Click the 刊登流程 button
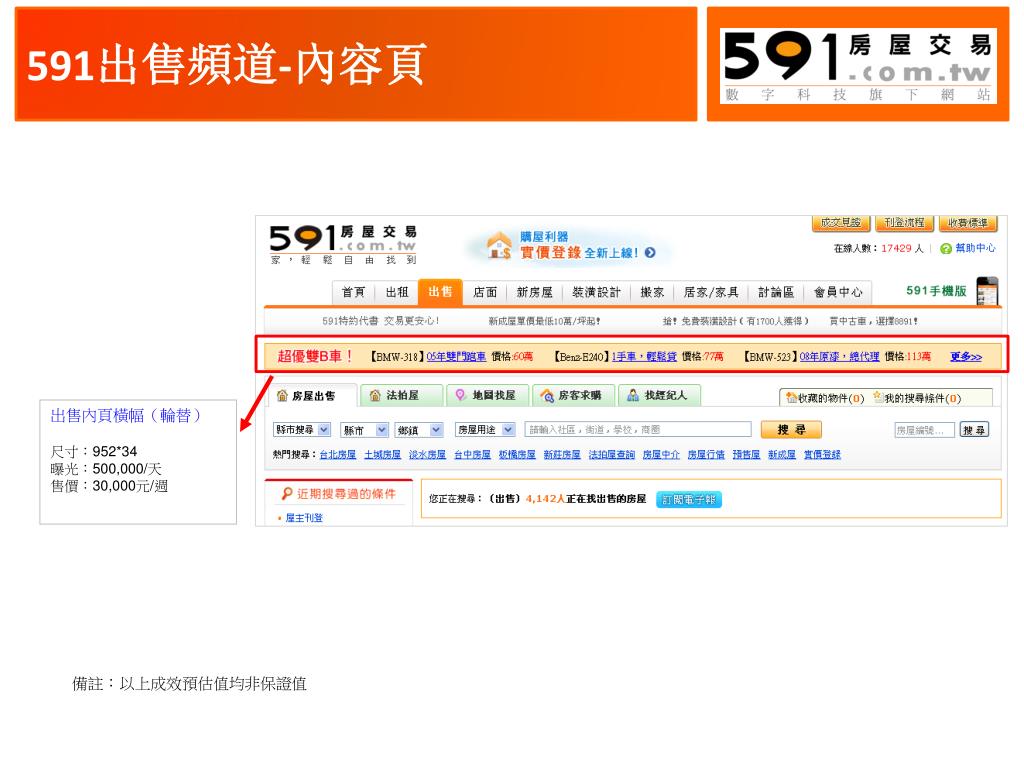 (x=904, y=223)
